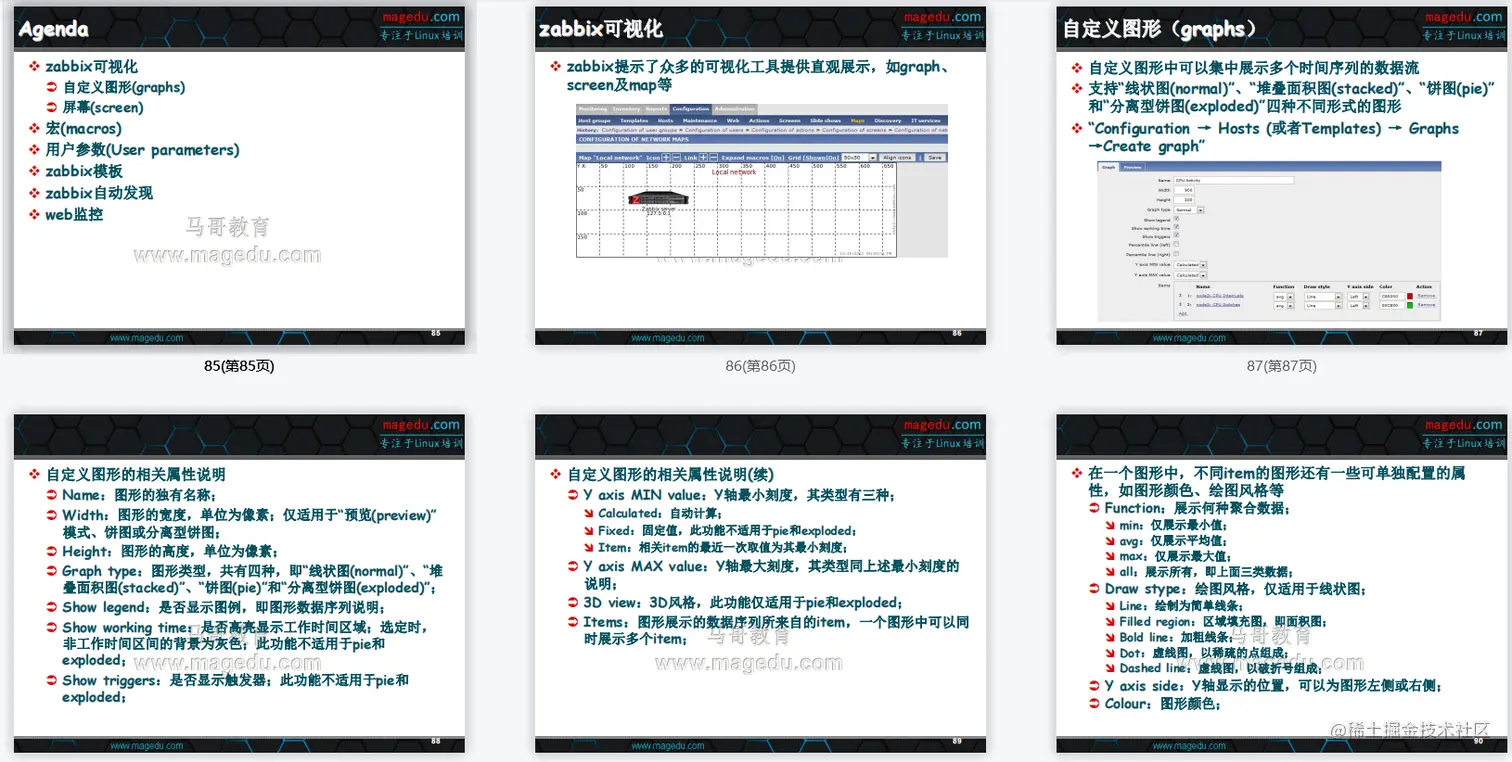Click the 自定义图形的相关属性说明(续) heading
Screen dimensions: 1512x762
[671, 474]
